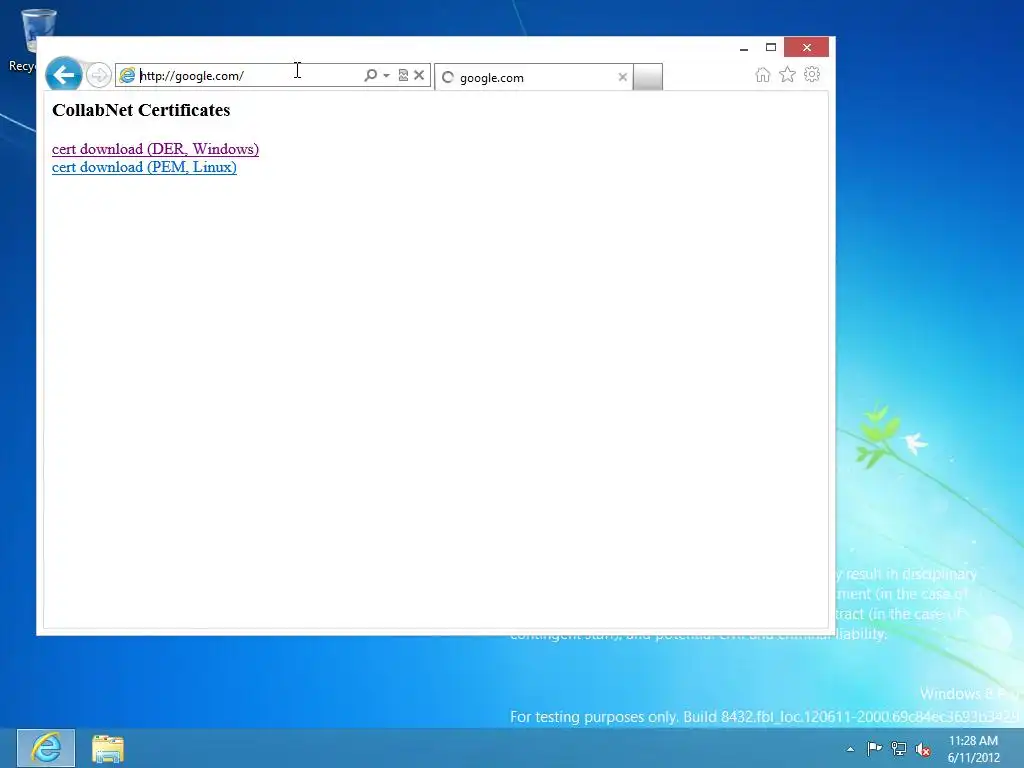The height and width of the screenshot is (768, 1024).
Task: Open the clock showing 11:28 AM
Action: [x=973, y=749]
